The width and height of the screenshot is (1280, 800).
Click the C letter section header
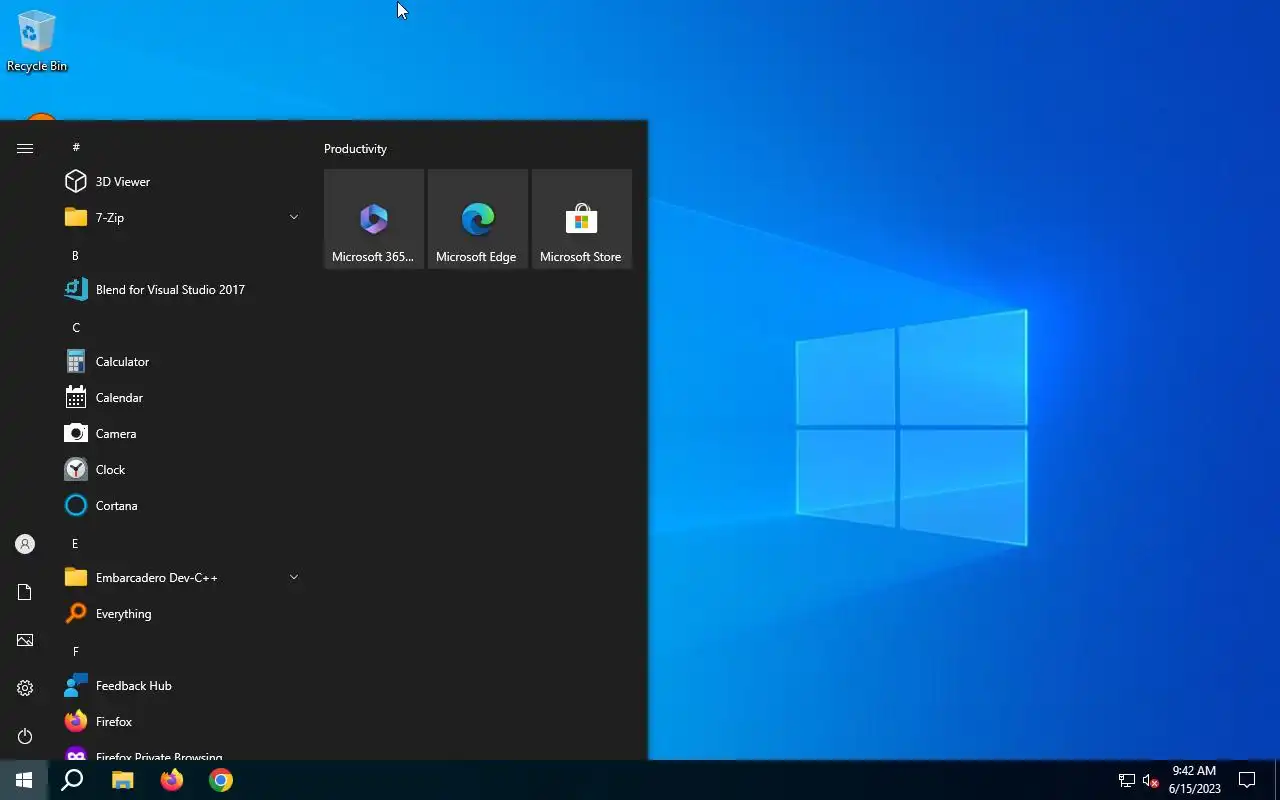pyautogui.click(x=75, y=327)
